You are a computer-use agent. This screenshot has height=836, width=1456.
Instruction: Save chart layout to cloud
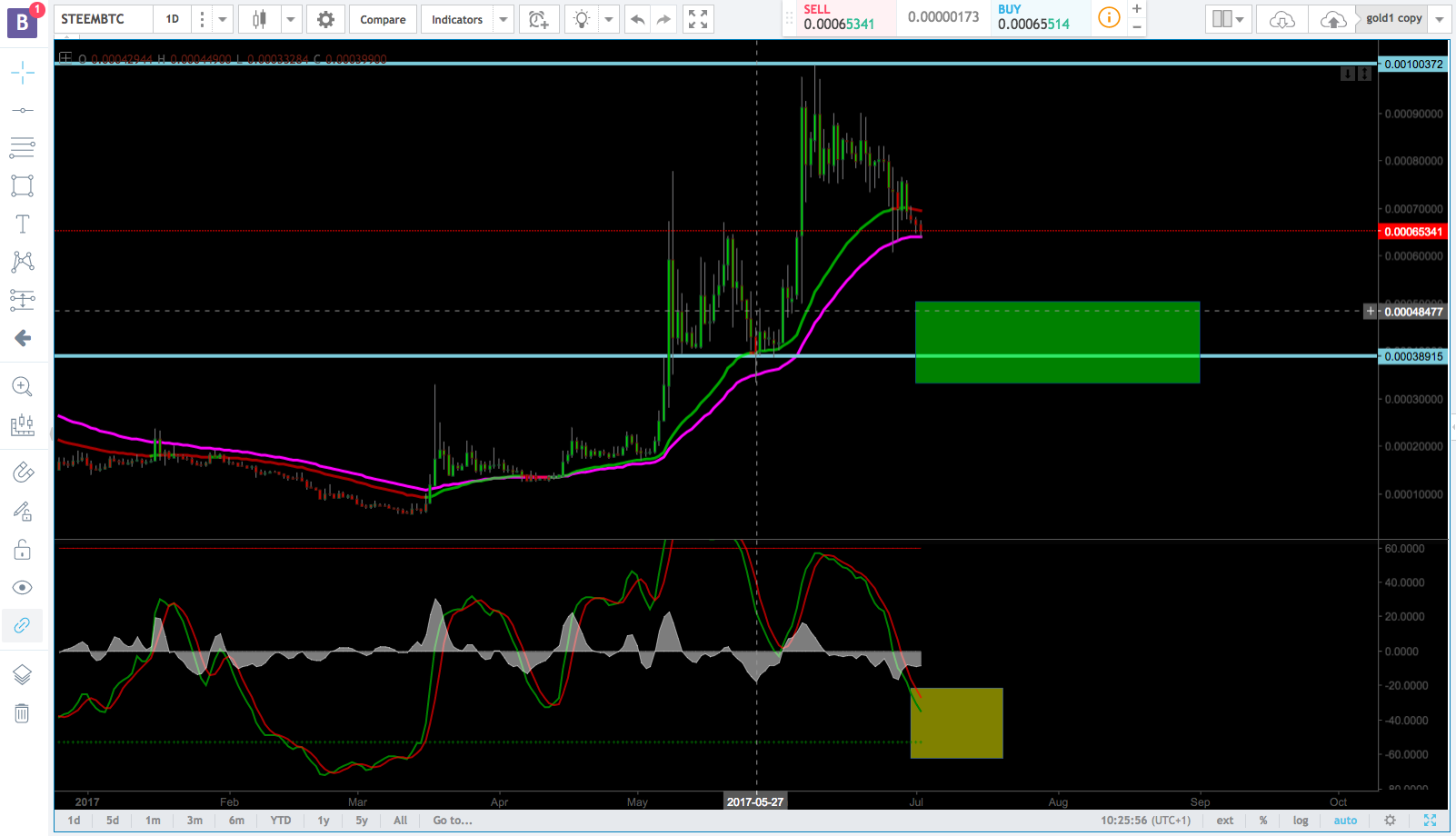tap(1332, 19)
